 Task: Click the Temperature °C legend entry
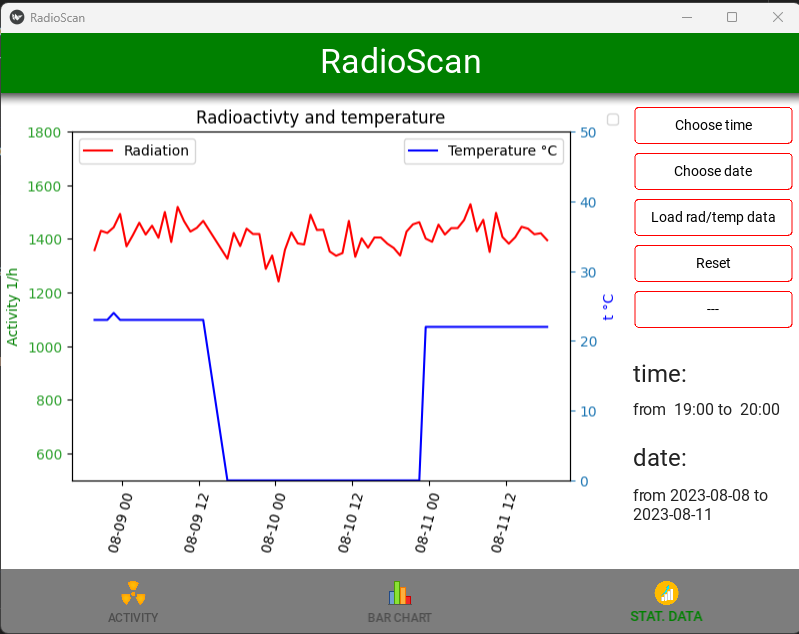click(484, 151)
